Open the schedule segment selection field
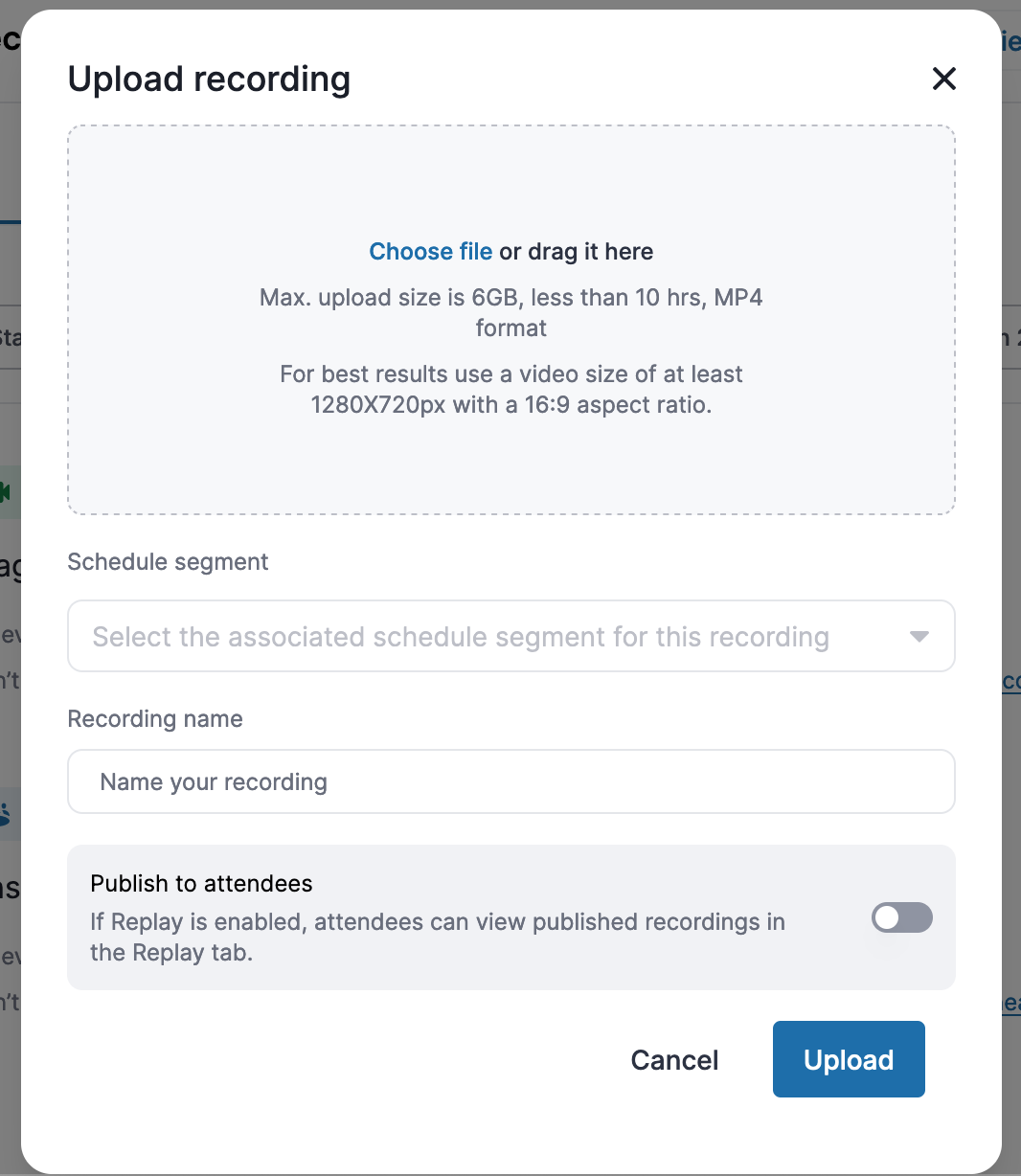The width and height of the screenshot is (1021, 1176). (x=511, y=636)
